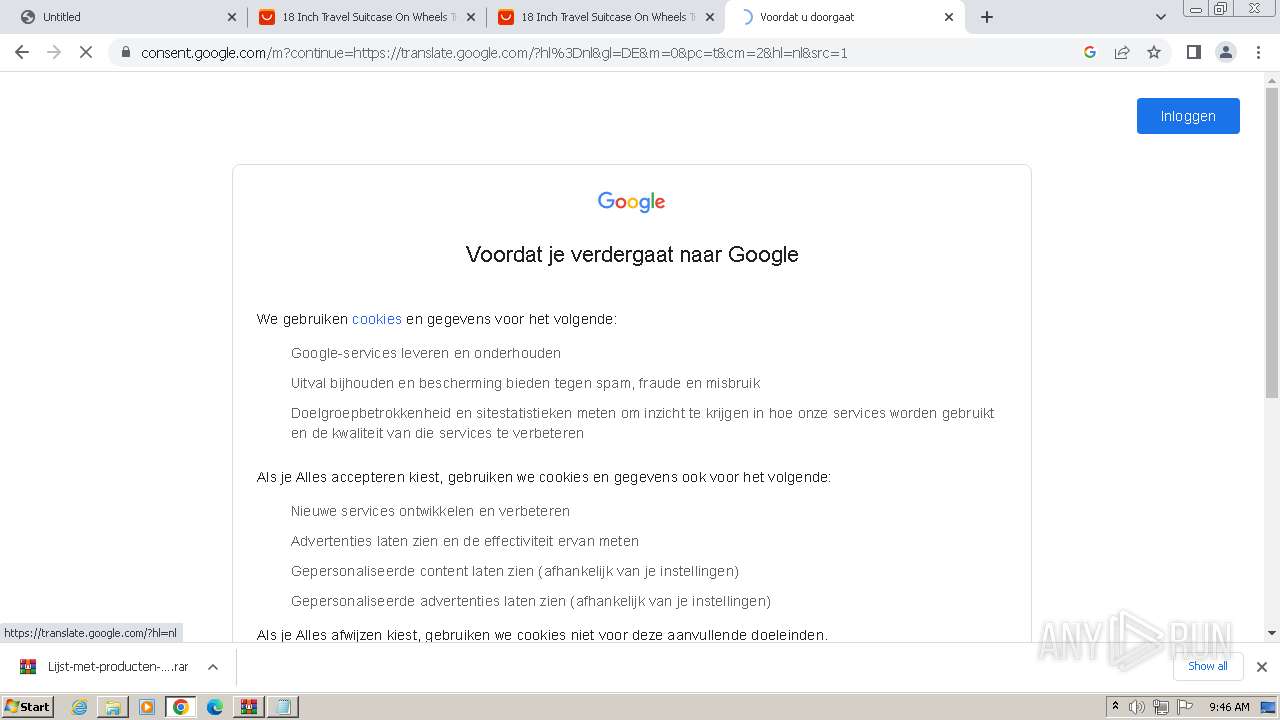Stop loading the page with X button
Image resolution: width=1280 pixels, height=720 pixels.
coord(86,52)
